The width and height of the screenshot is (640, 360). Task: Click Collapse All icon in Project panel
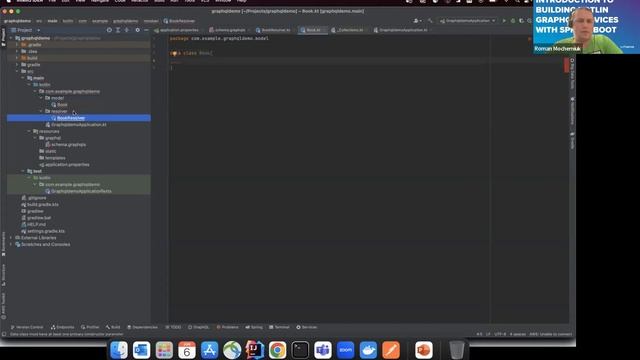(x=127, y=30)
